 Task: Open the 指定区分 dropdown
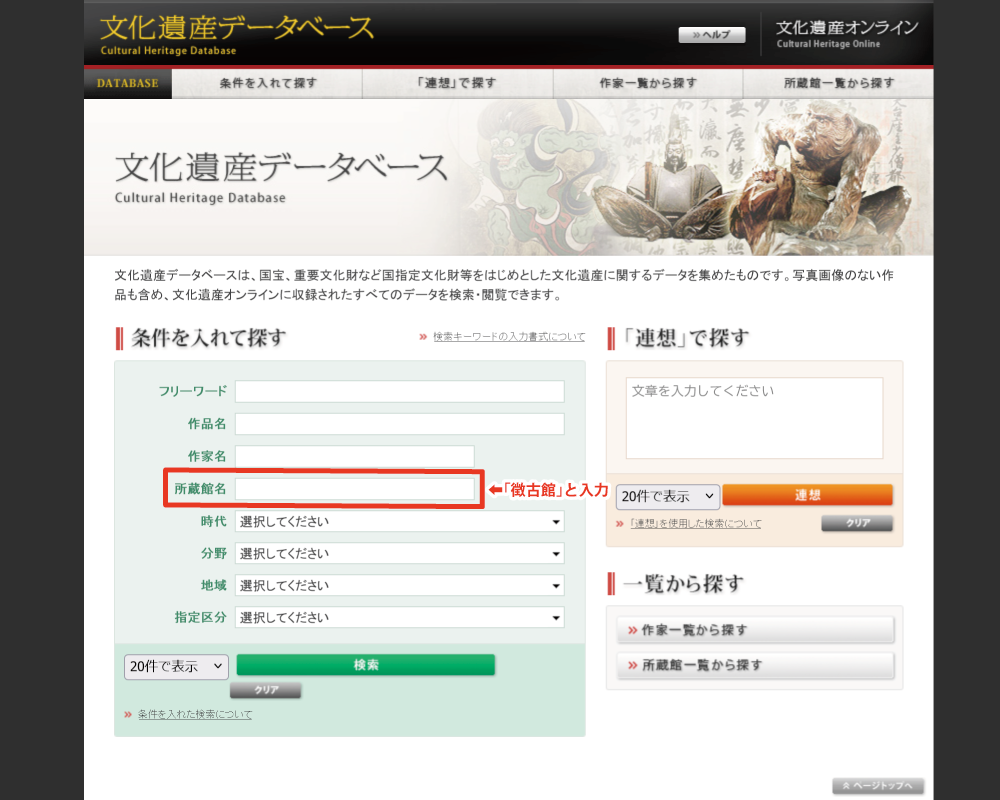pos(399,618)
